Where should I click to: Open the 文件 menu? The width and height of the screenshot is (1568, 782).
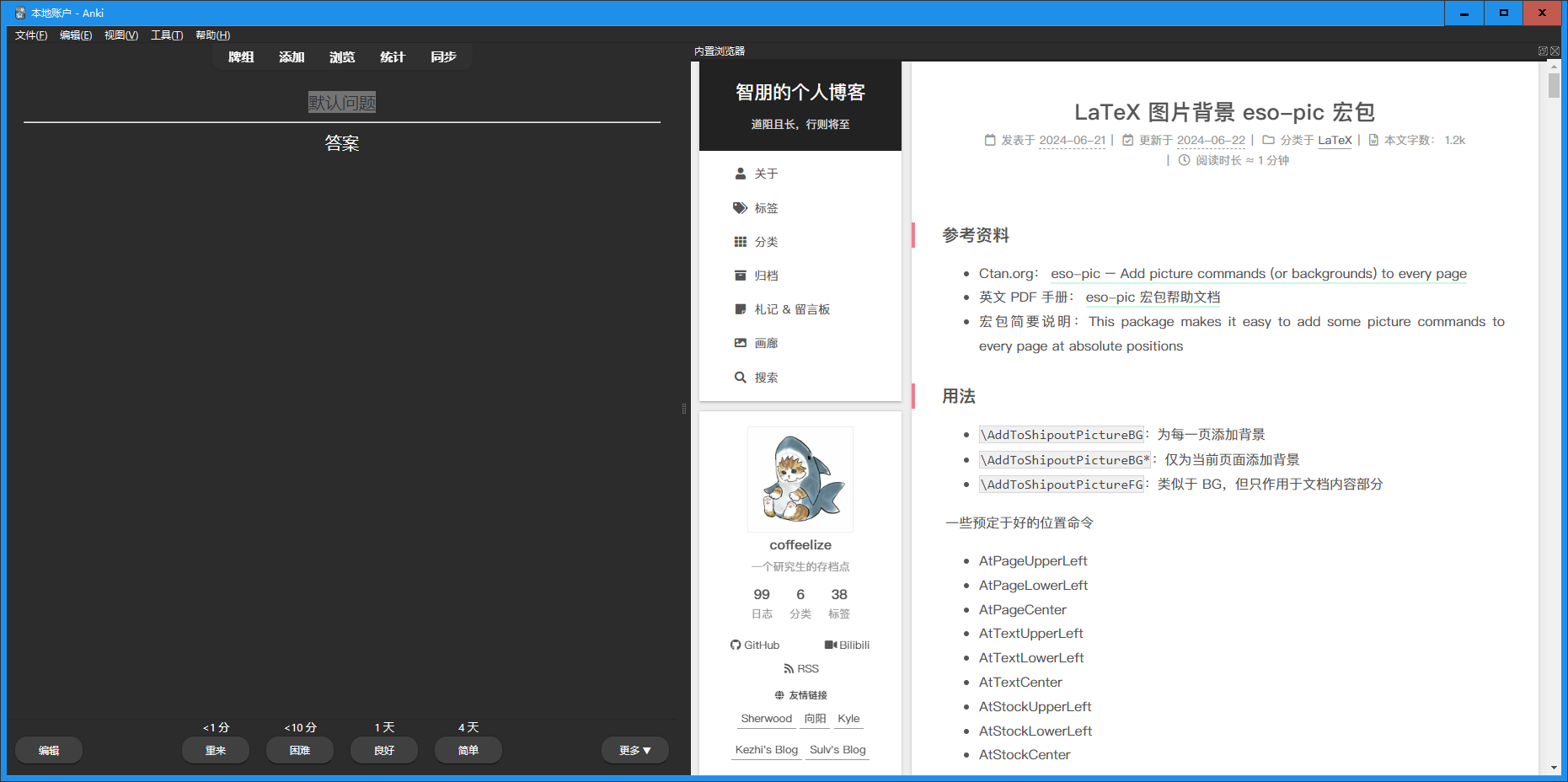[x=31, y=35]
